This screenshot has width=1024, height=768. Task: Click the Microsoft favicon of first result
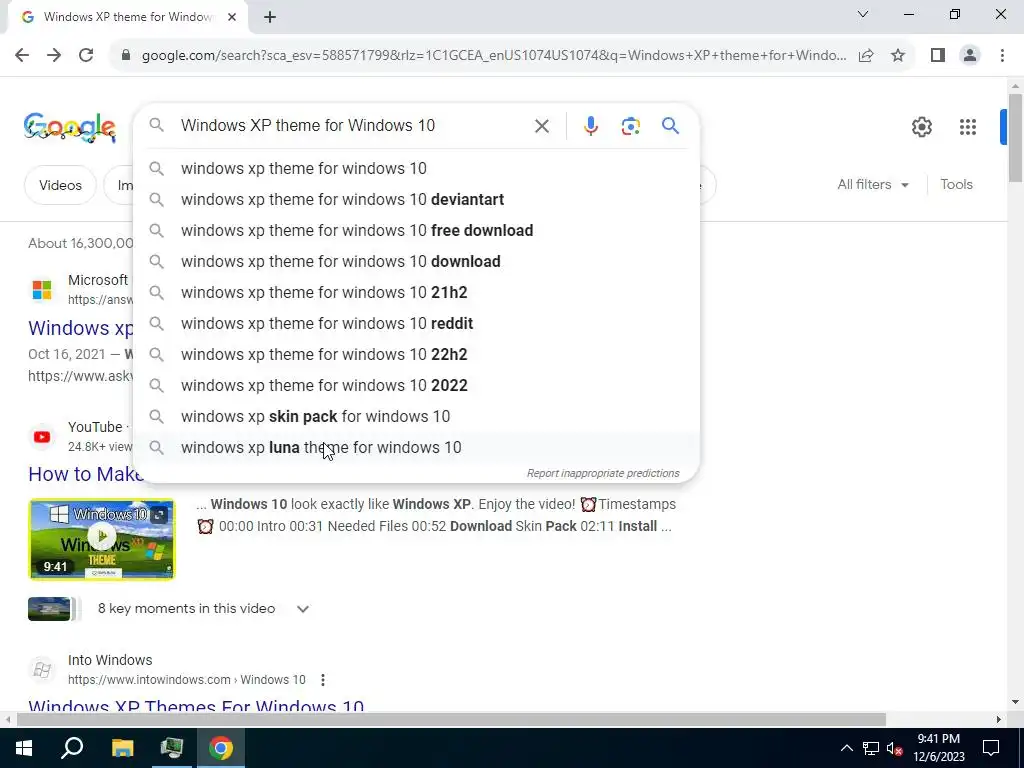click(x=42, y=290)
